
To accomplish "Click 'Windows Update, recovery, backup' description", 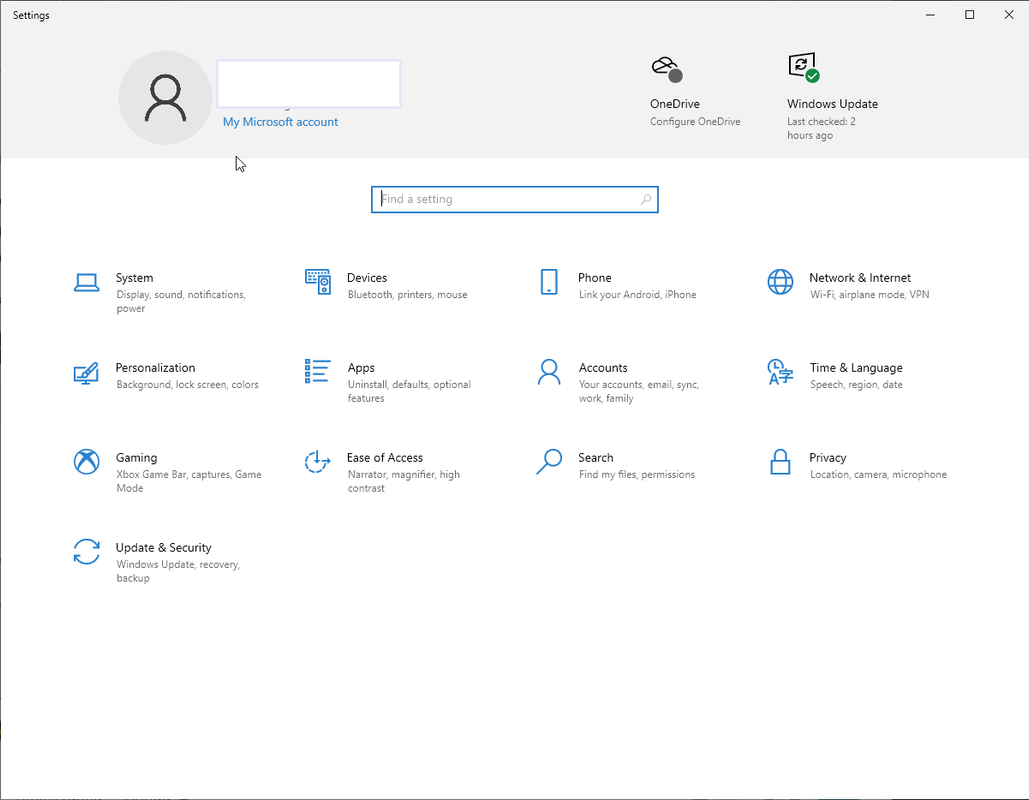I will (x=178, y=571).
